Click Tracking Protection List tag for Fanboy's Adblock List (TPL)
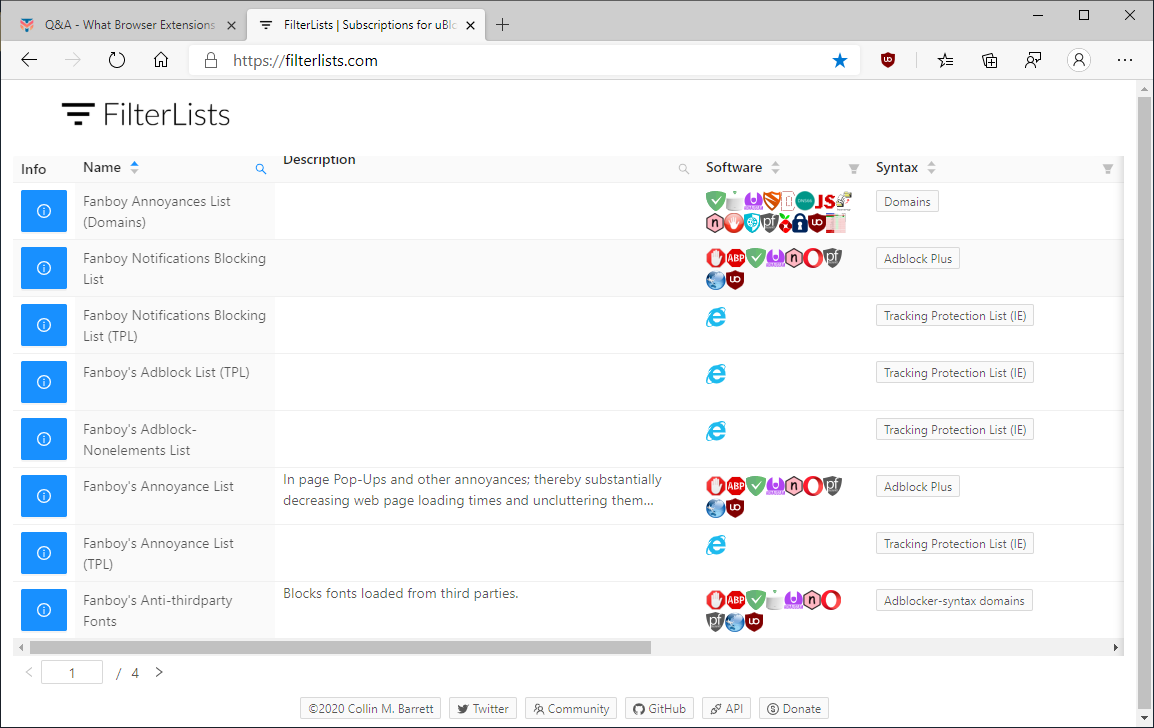 tap(955, 372)
